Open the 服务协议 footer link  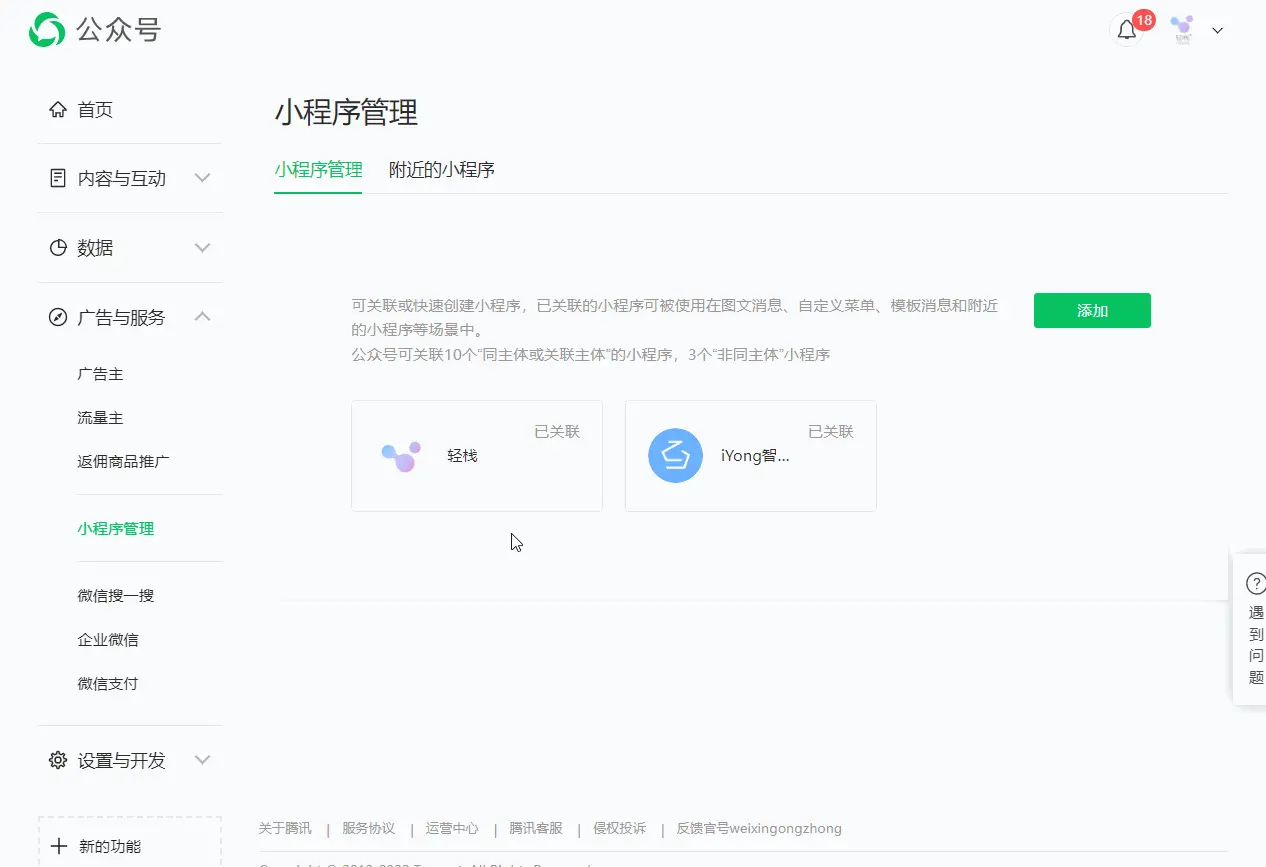click(367, 828)
